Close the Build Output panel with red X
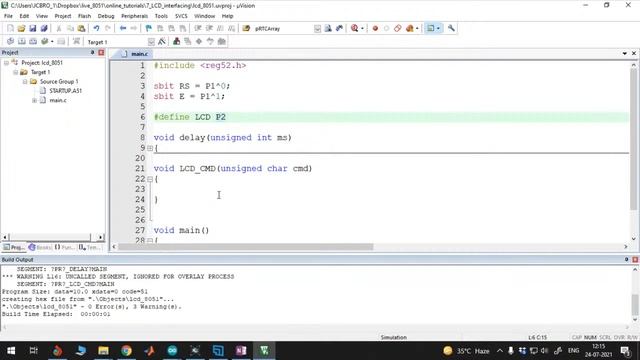The width and height of the screenshot is (640, 360). pos(635,260)
